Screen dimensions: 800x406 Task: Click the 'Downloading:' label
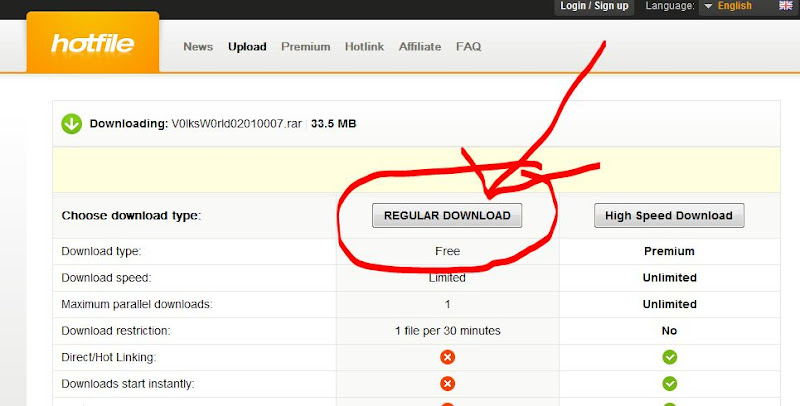click(x=129, y=123)
